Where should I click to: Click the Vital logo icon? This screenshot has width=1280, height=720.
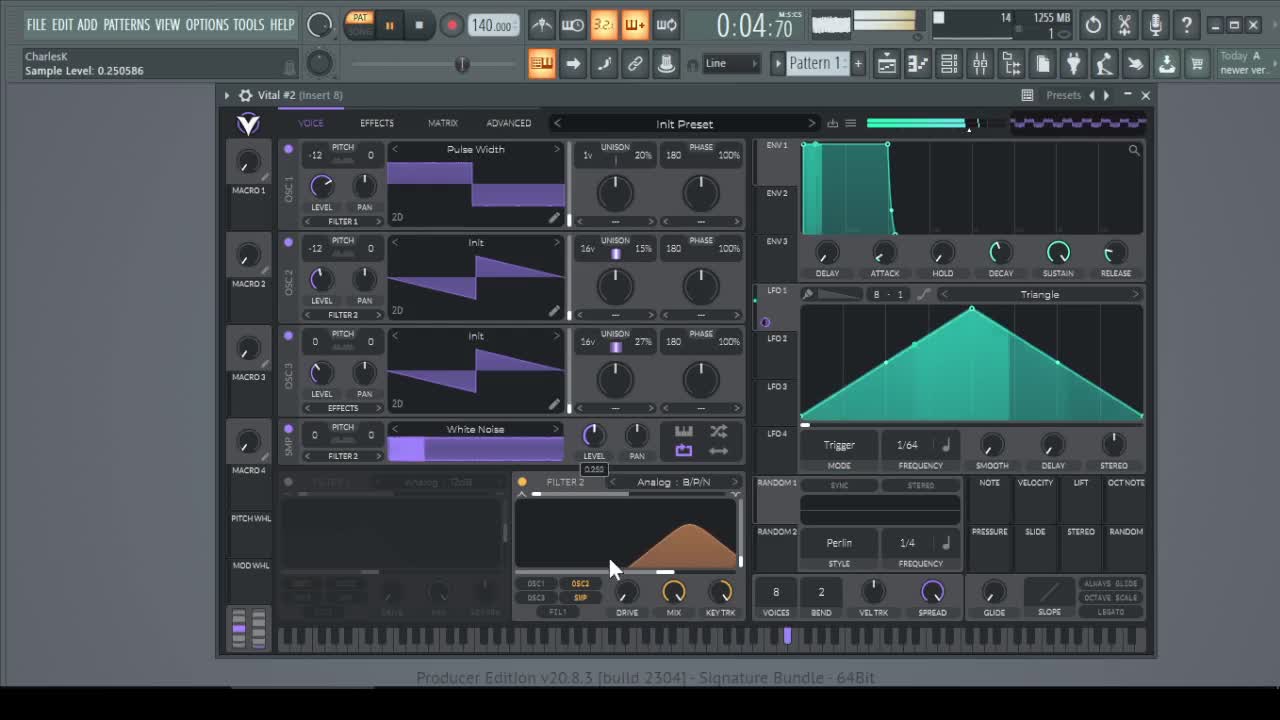(x=248, y=123)
